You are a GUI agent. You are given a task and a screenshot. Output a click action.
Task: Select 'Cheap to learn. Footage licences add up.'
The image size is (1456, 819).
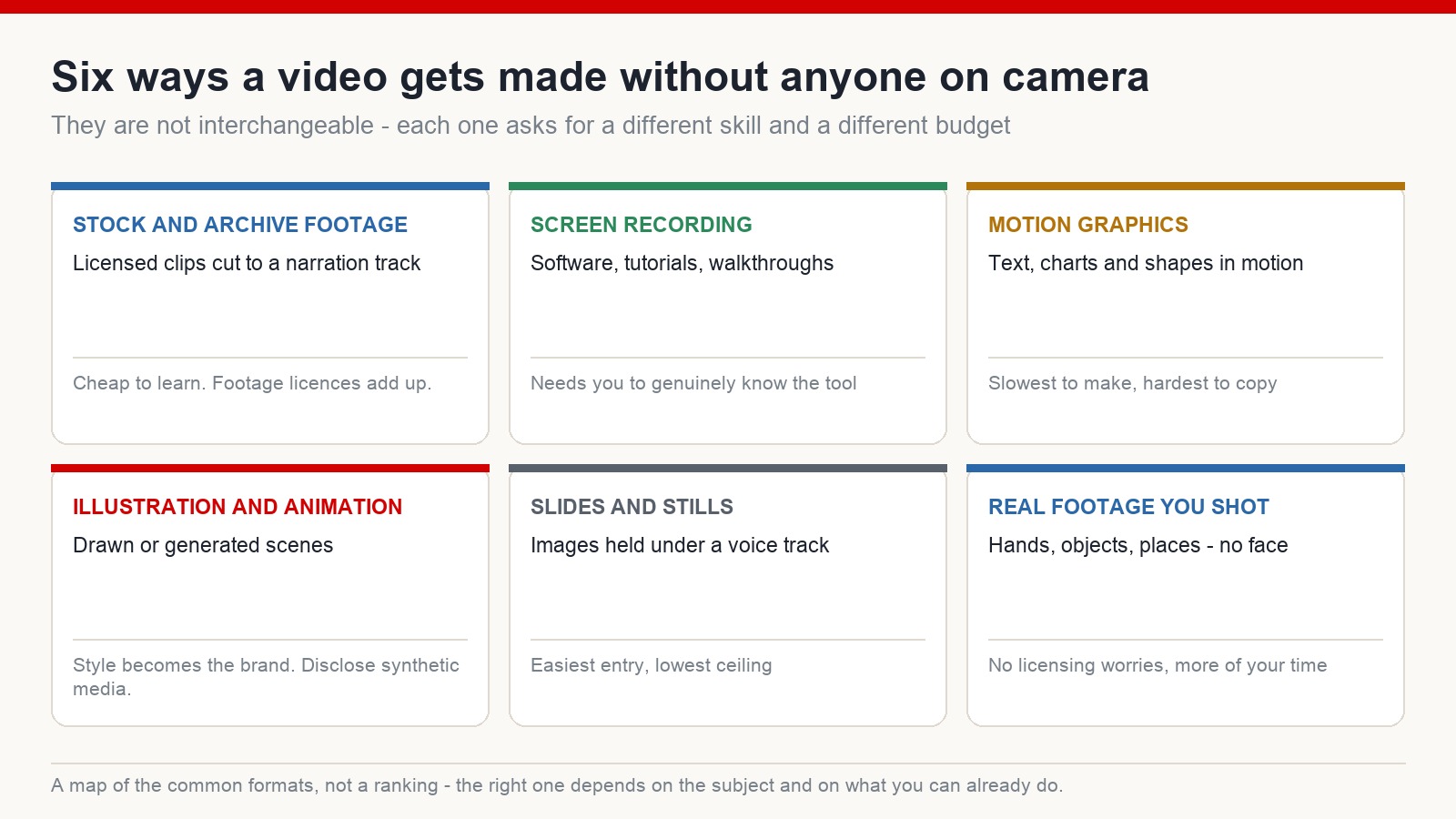coord(252,383)
